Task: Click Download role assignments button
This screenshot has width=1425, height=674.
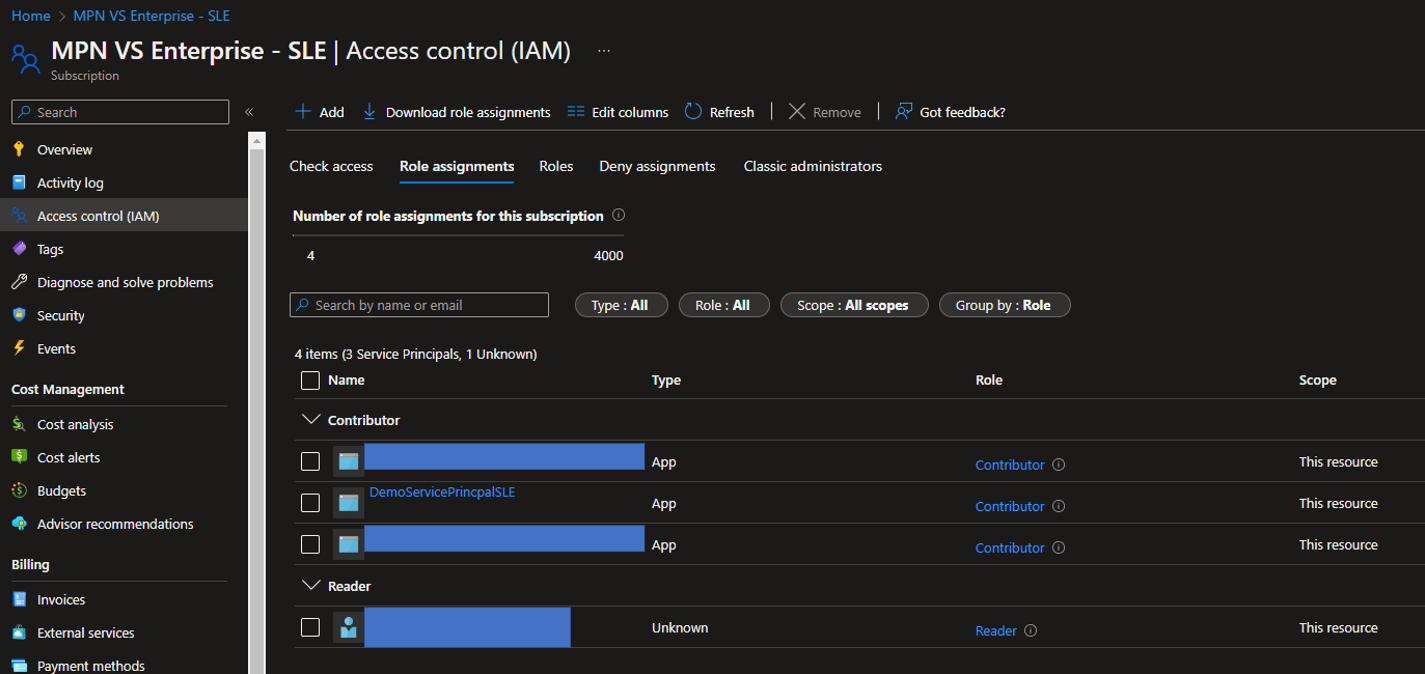Action: [456, 112]
